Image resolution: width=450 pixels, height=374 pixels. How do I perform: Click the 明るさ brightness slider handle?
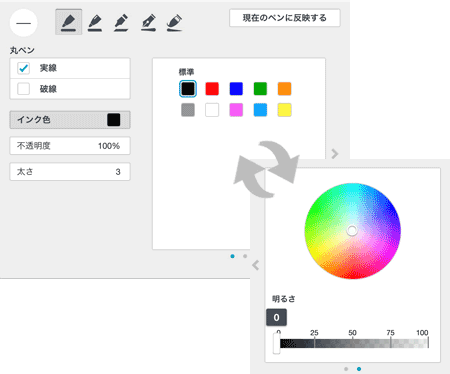[276, 343]
